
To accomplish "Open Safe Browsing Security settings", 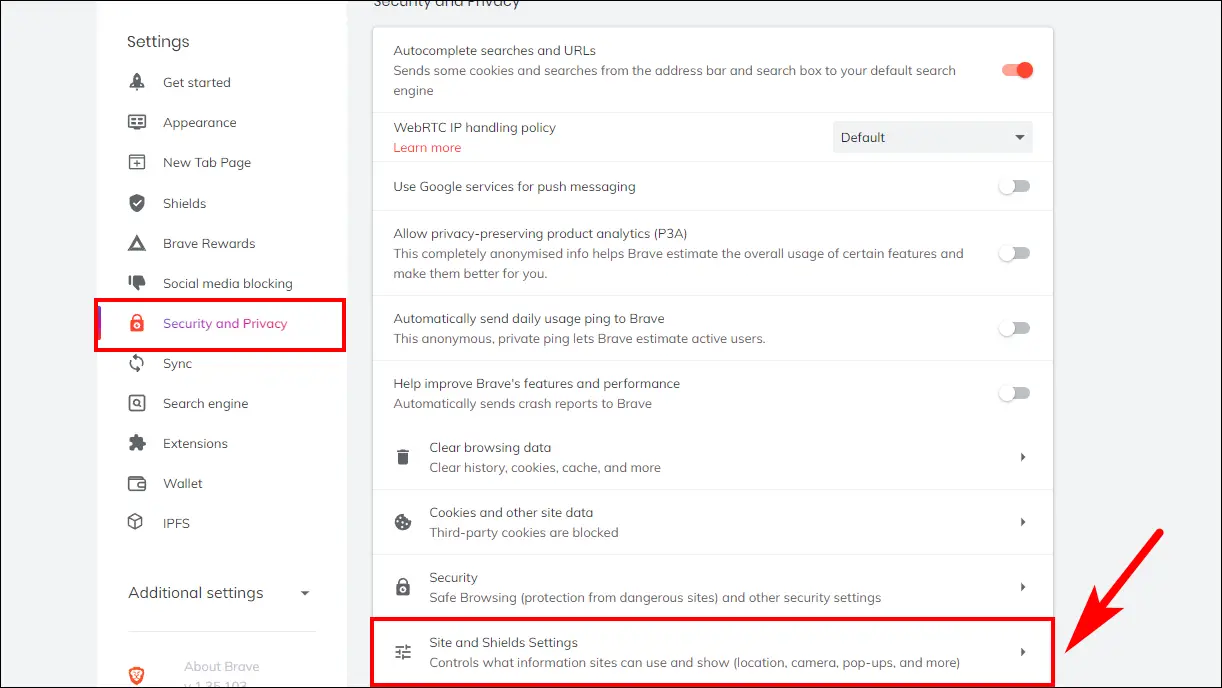I will tap(712, 587).
